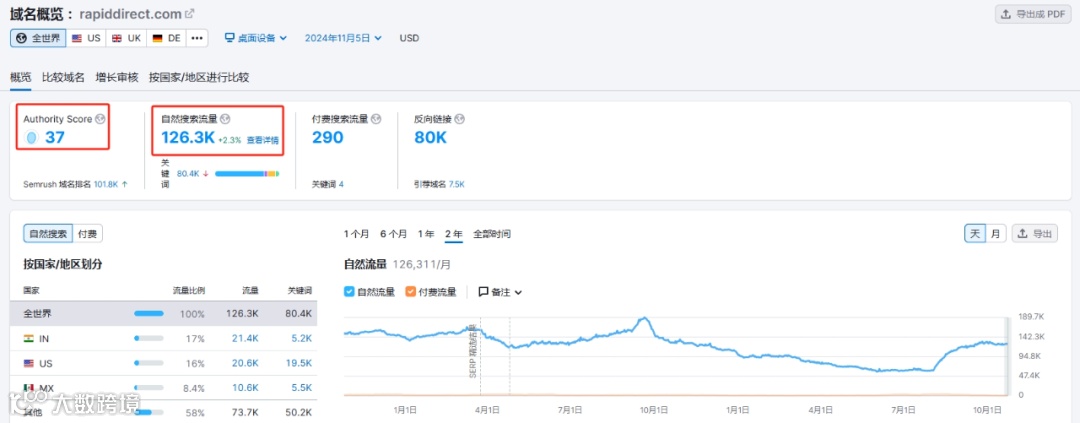The width and height of the screenshot is (1080, 423).
Task: Open the date dropdown 2024年11月5日
Action: coord(343,38)
